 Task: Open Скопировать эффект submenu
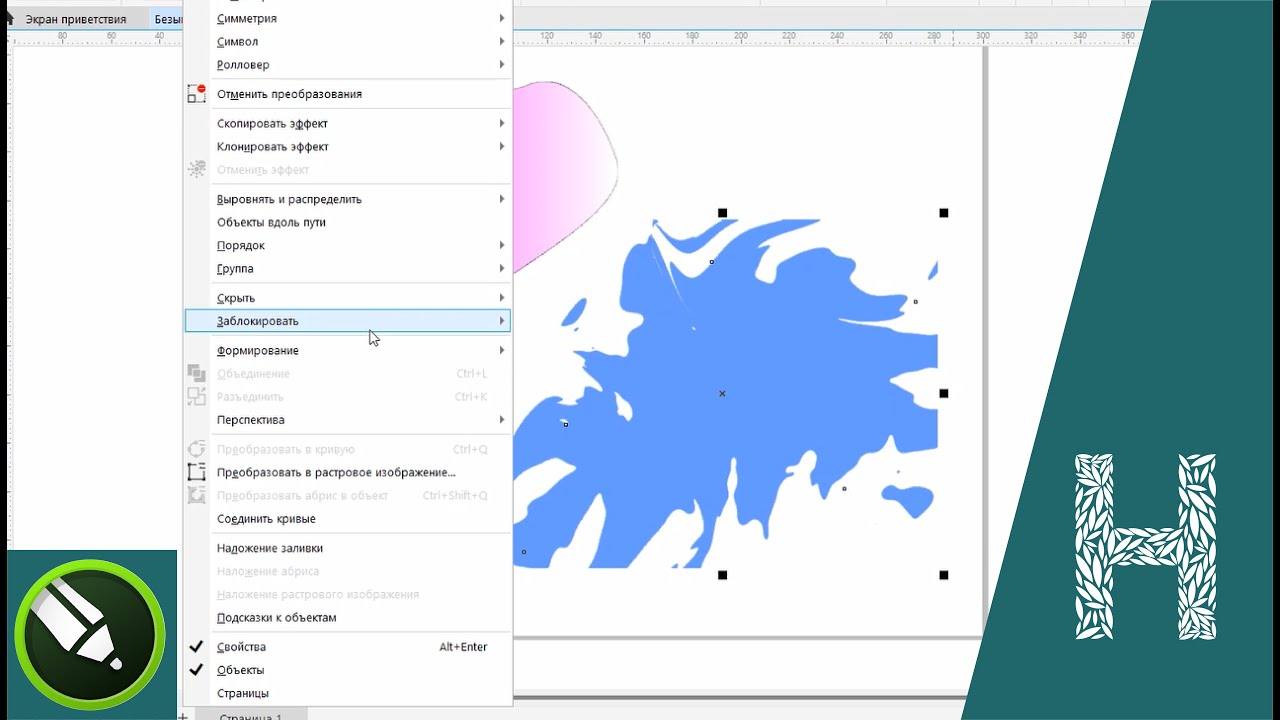click(347, 123)
